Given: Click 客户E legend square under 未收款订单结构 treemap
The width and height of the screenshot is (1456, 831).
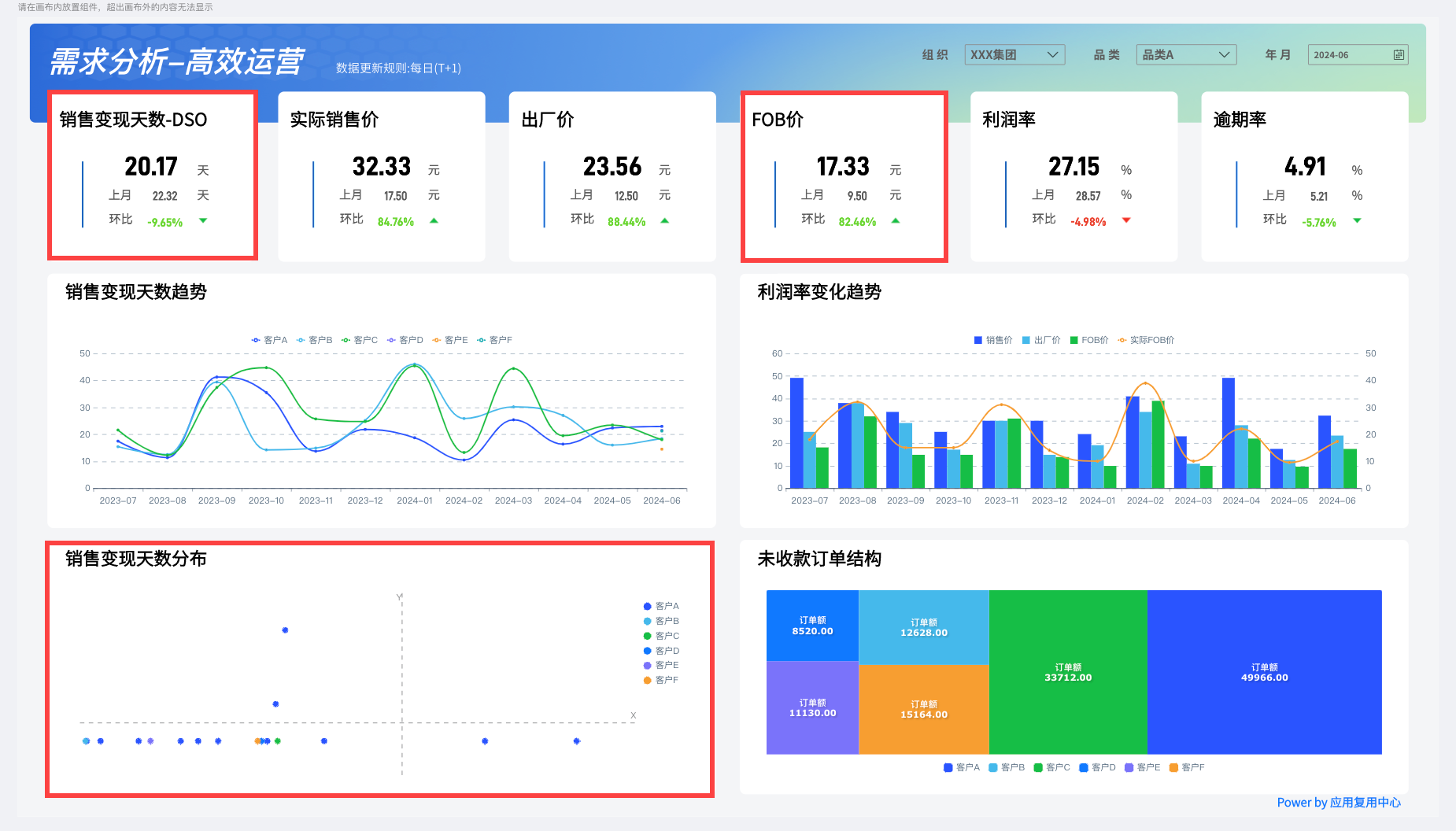Looking at the screenshot, I should coord(1129,767).
